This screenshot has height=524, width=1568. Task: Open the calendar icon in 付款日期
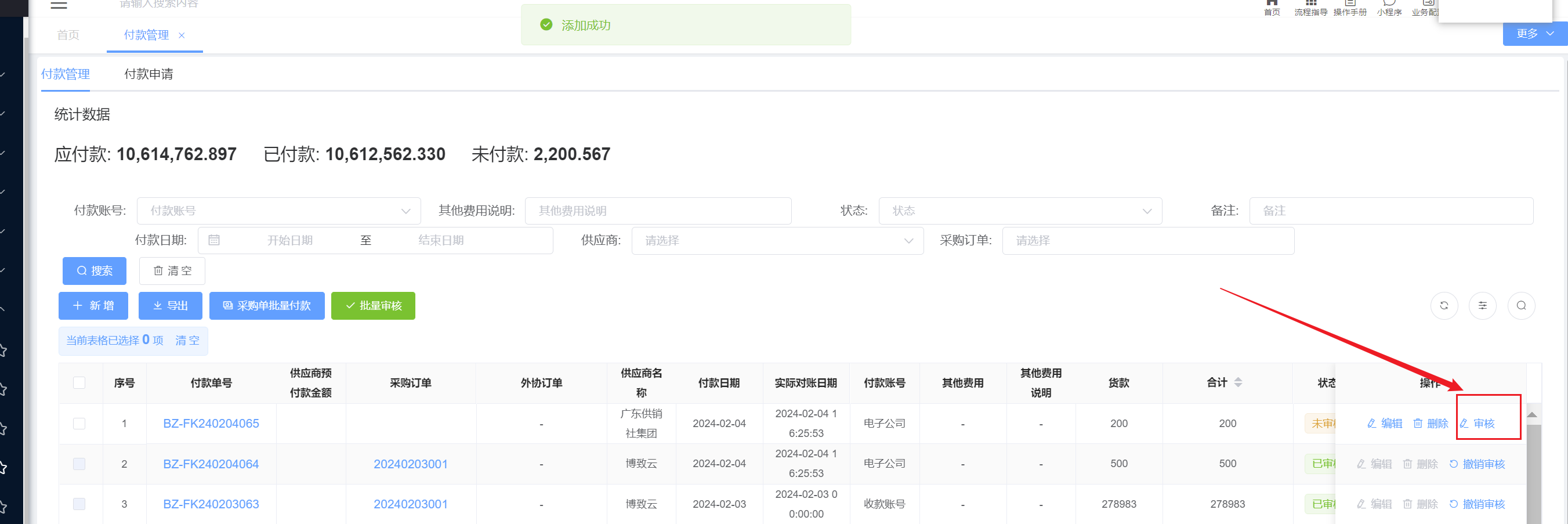point(214,240)
